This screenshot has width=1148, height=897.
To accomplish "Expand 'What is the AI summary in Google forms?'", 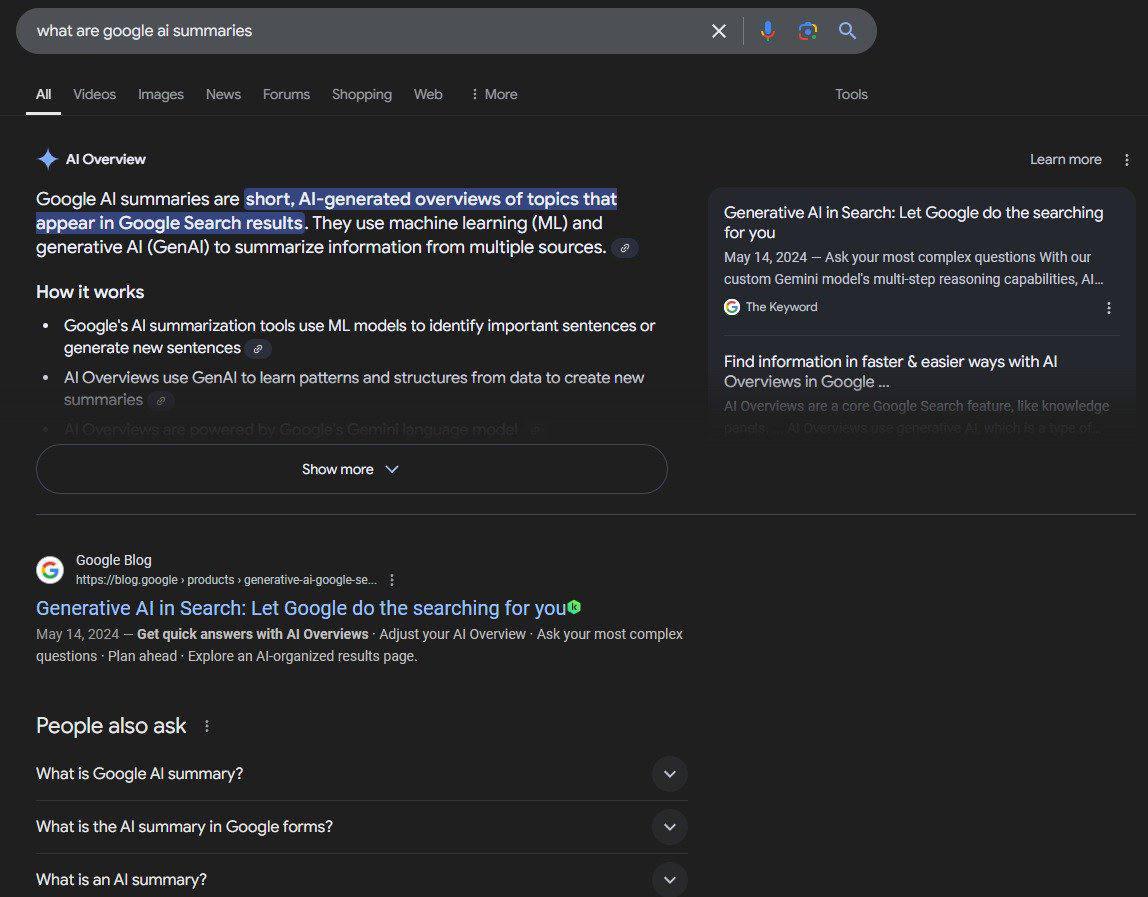I will click(669, 827).
